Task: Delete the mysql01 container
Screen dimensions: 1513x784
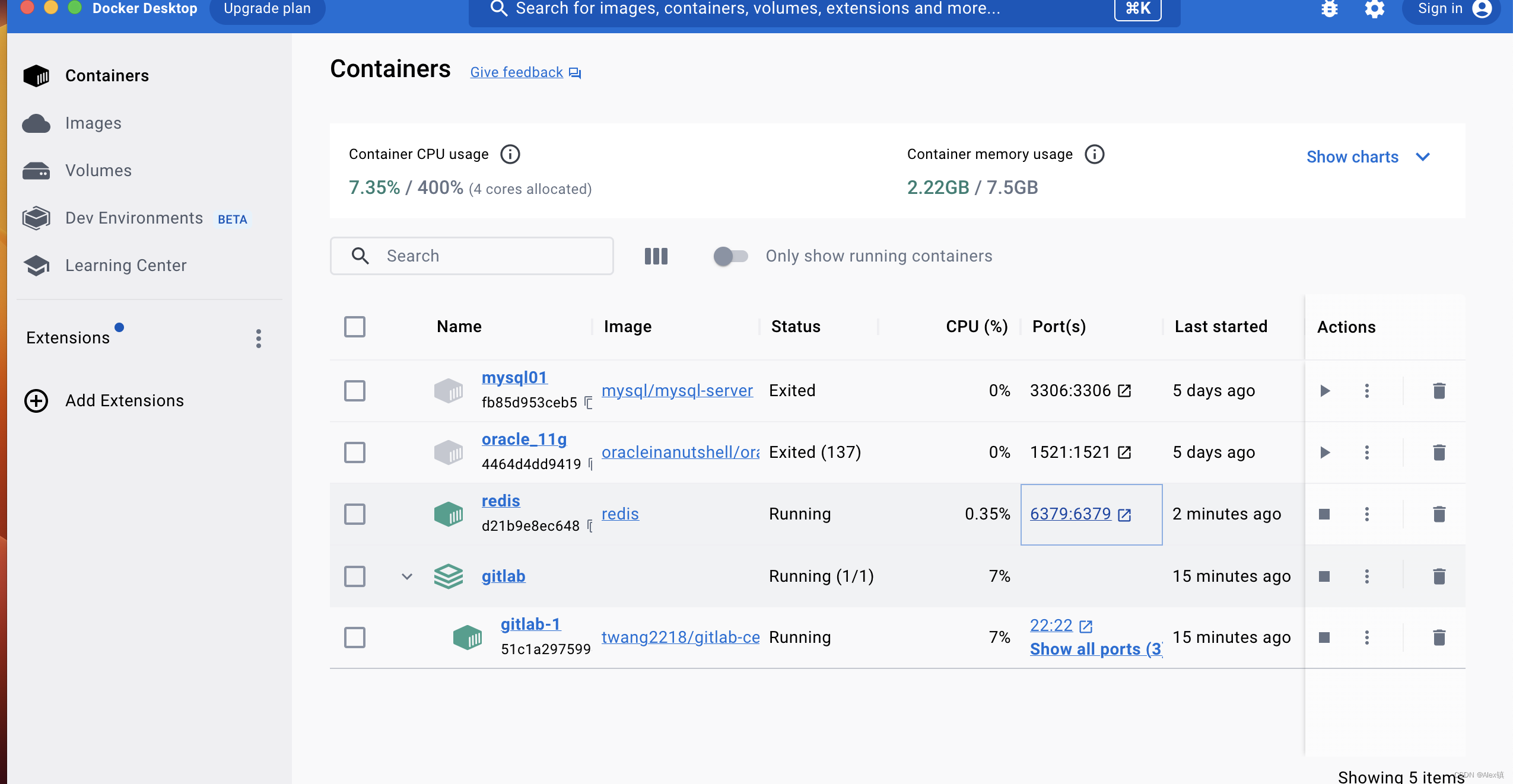Action: tap(1439, 391)
